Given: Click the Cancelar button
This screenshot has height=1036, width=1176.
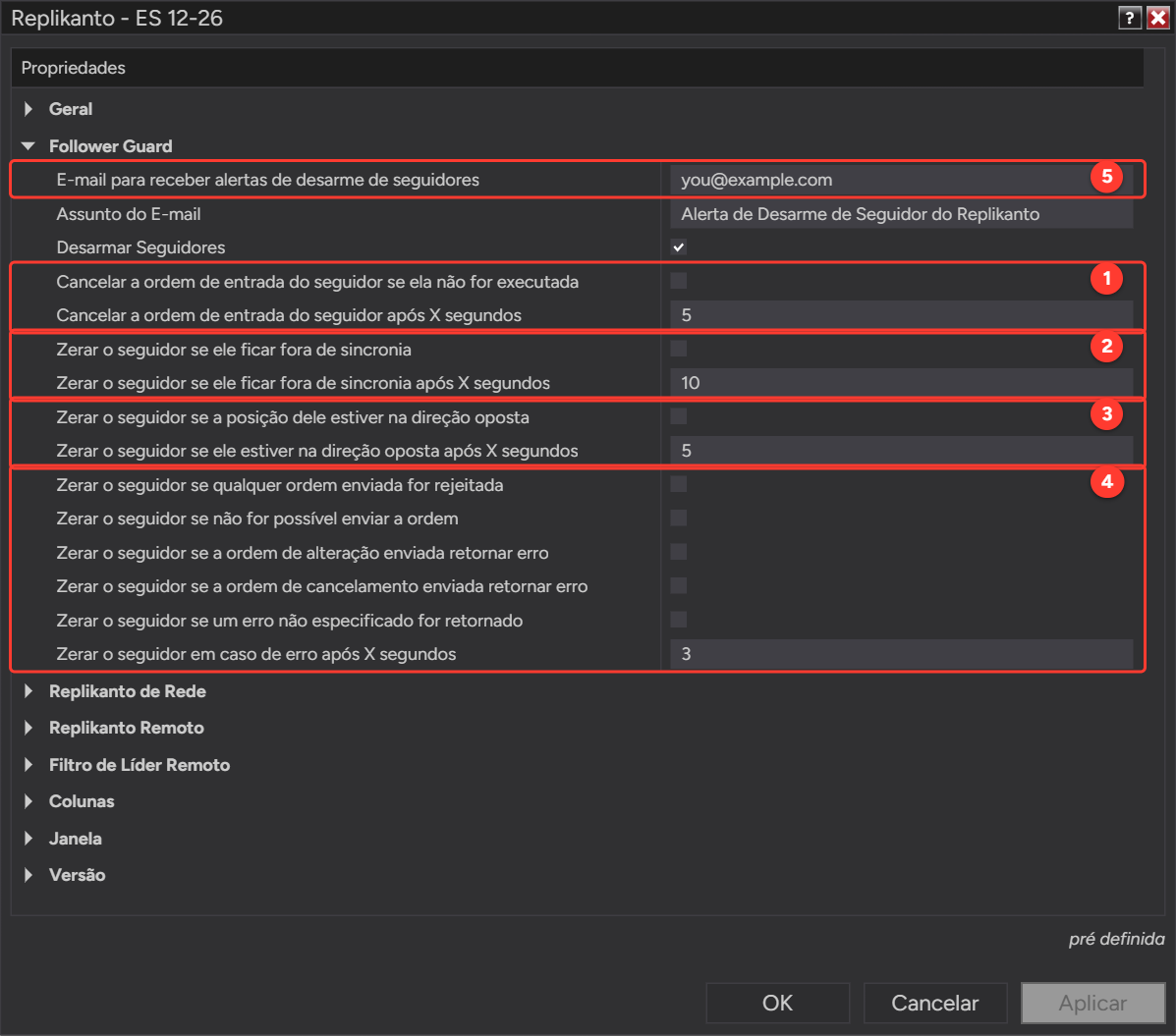Looking at the screenshot, I should (x=935, y=1003).
